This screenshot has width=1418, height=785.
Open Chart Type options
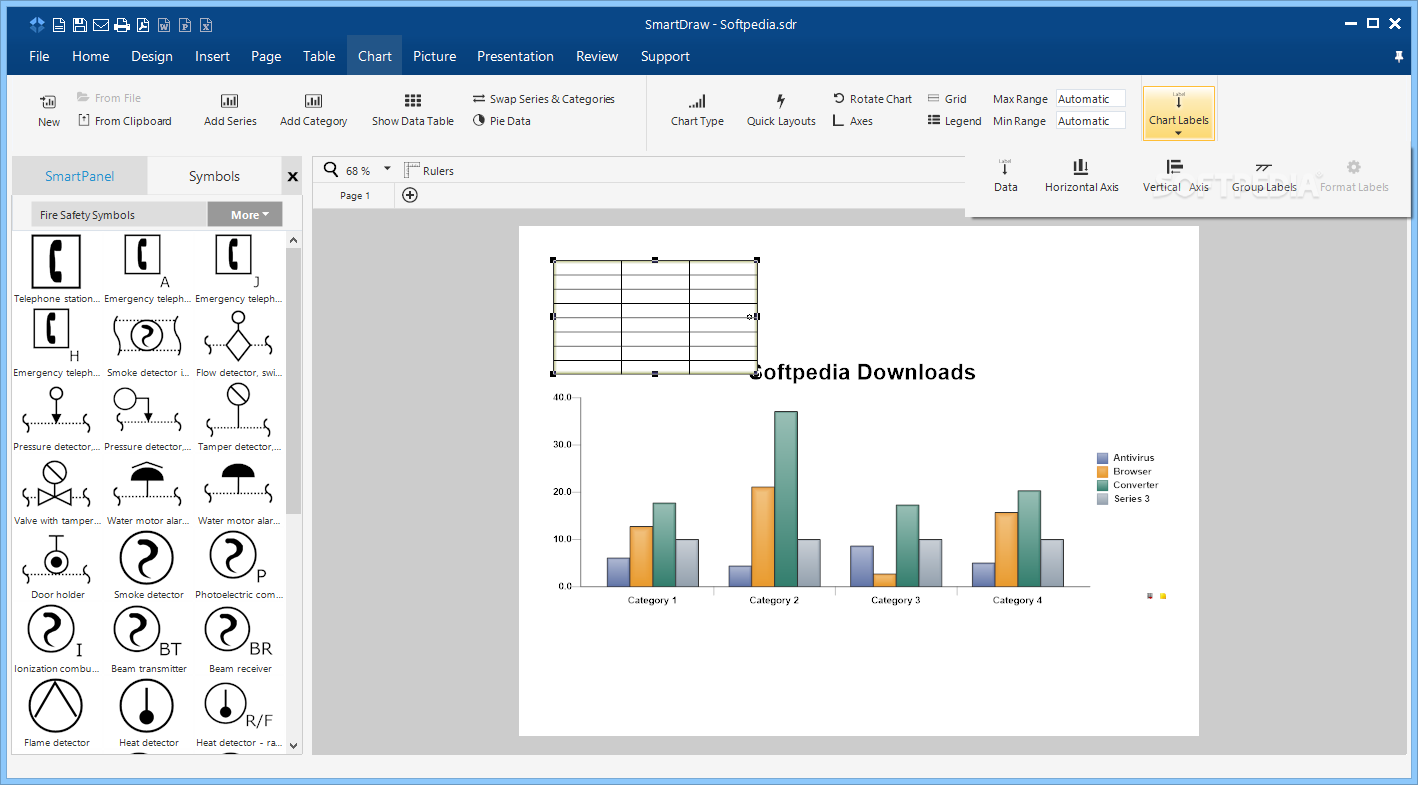[x=697, y=111]
